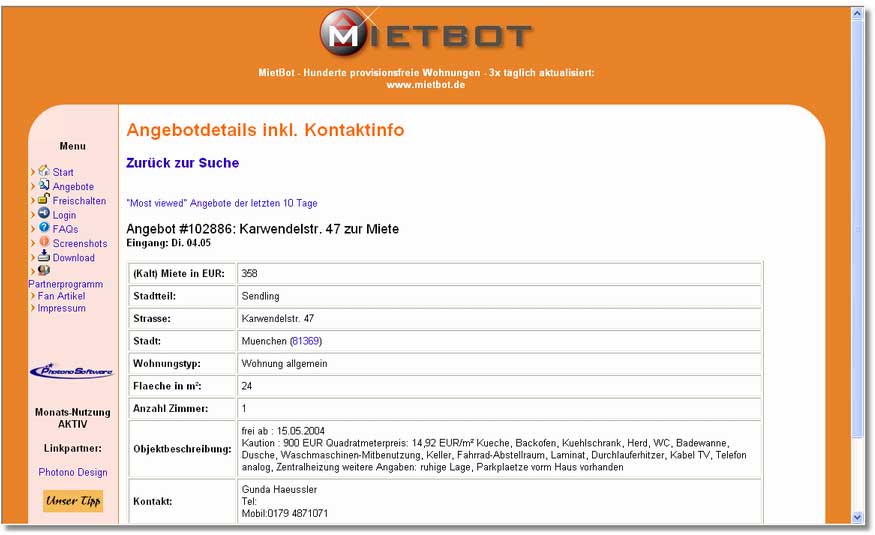875x535 pixels.
Task: Click the scrollbar down arrow
Action: pyautogui.click(x=858, y=517)
